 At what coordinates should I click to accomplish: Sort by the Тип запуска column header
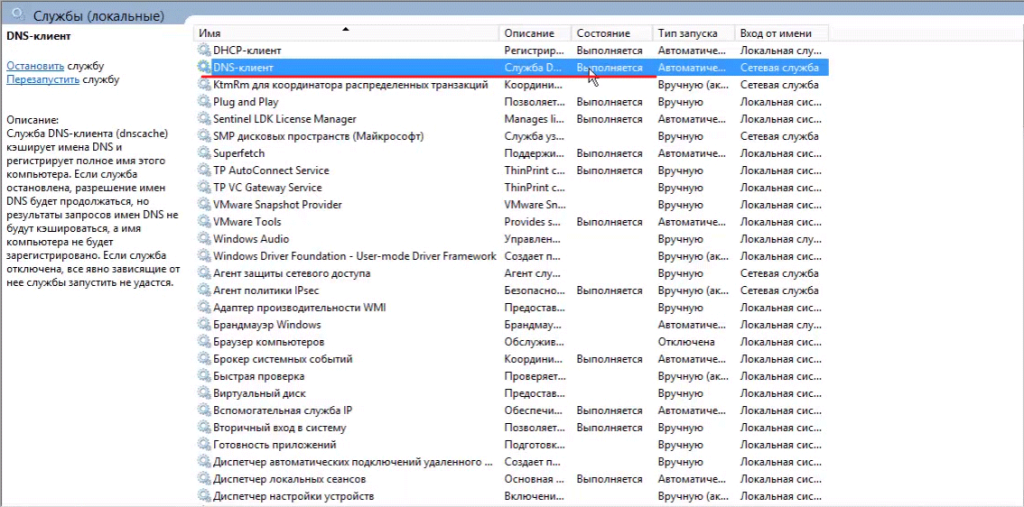(693, 33)
